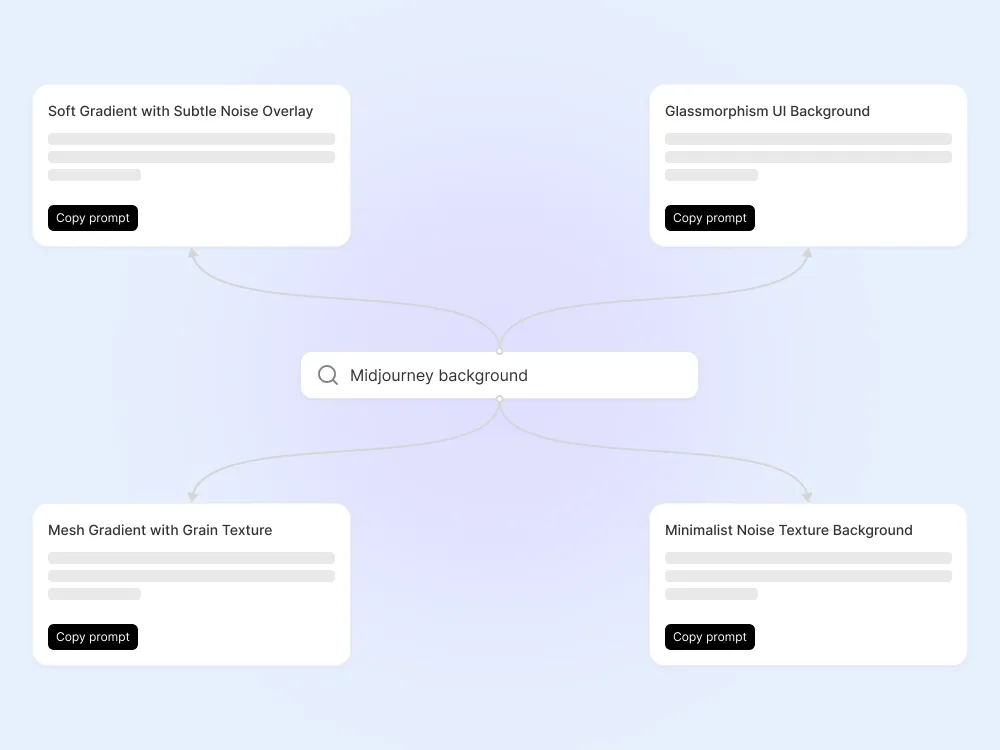The width and height of the screenshot is (1000, 750).
Task: Click the connector node above the search bar
Action: pos(499,350)
